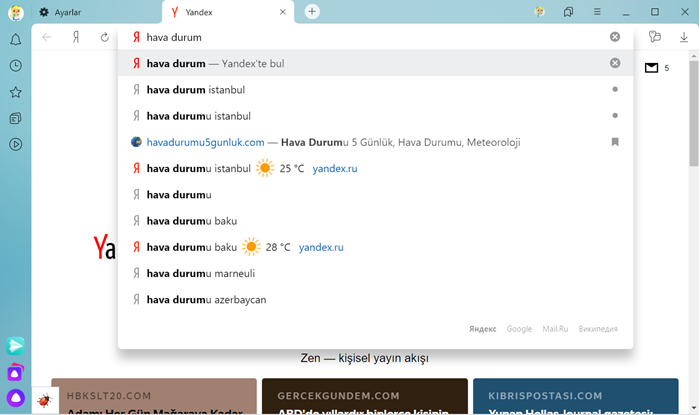Switch search engine to Яндекс
Image resolution: width=700 pixels, height=415 pixels.
click(x=483, y=329)
